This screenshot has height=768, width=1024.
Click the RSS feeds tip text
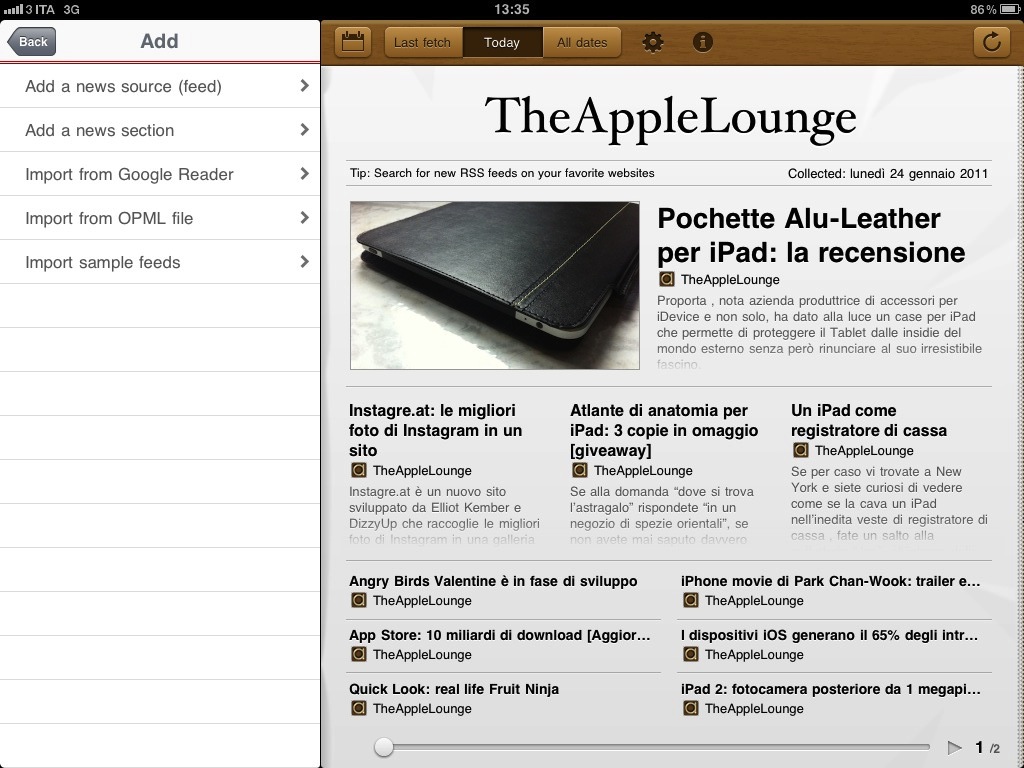pos(502,173)
